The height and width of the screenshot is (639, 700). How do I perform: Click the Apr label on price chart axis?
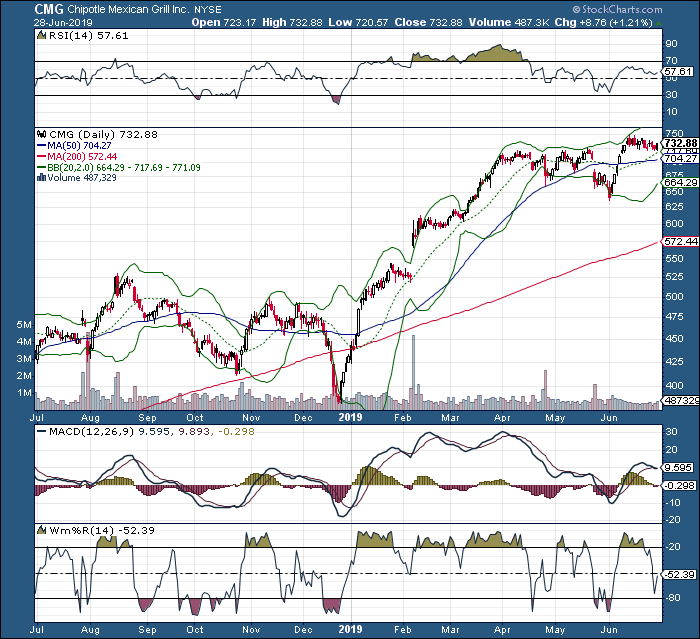tap(502, 418)
